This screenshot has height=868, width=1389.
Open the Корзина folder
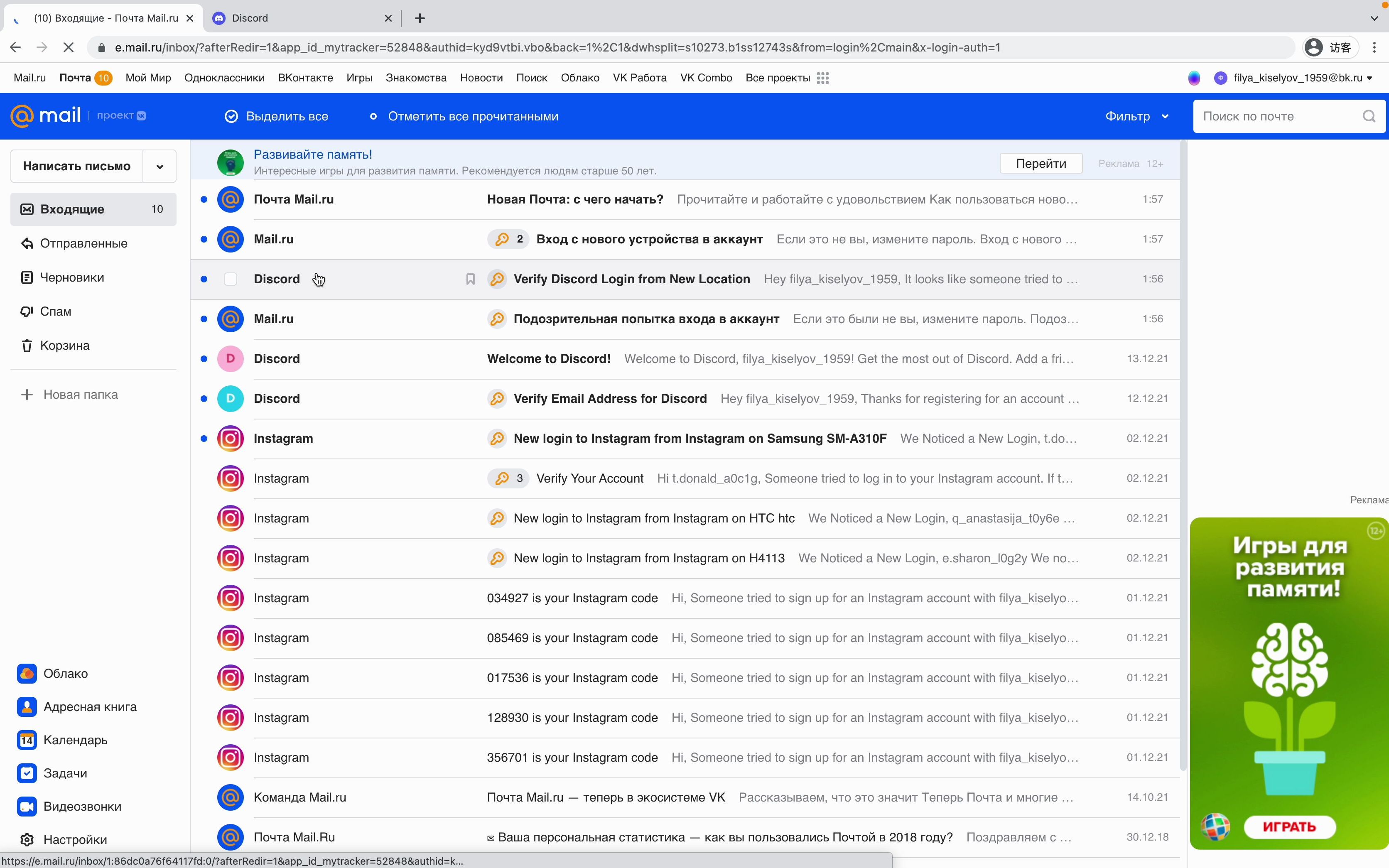[x=93, y=346]
